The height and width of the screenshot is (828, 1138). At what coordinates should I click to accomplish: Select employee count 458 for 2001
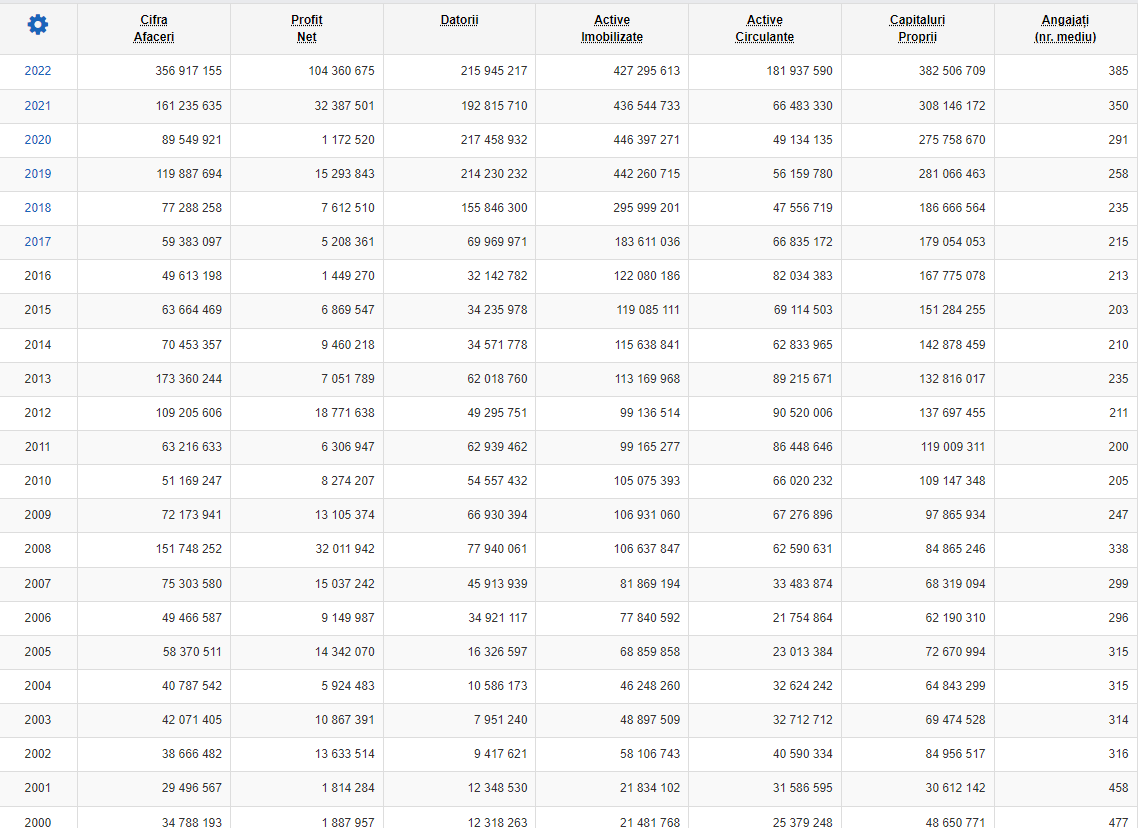(x=1118, y=790)
